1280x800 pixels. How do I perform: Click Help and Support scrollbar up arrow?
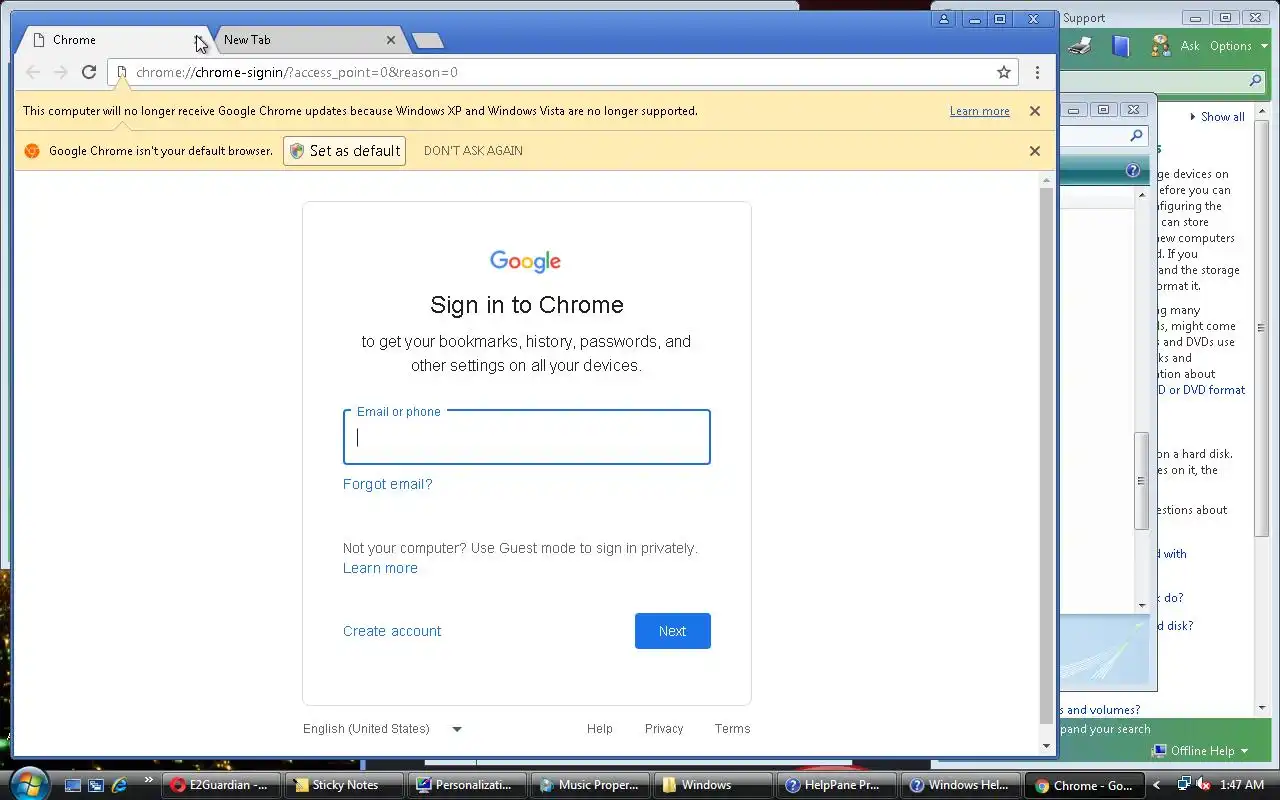pyautogui.click(x=1262, y=113)
